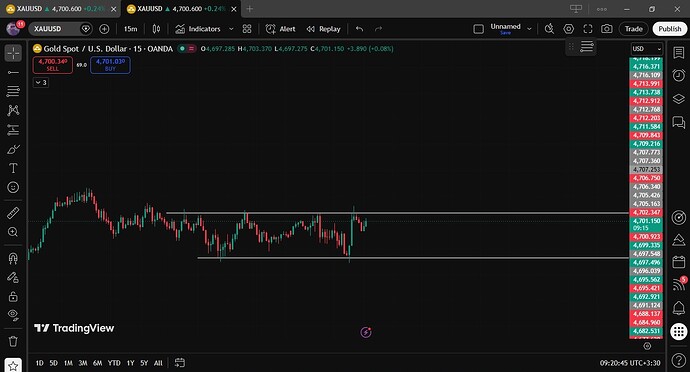Screen dimensions: 690x372
Task: Change the 15m time interval
Action: point(130,29)
